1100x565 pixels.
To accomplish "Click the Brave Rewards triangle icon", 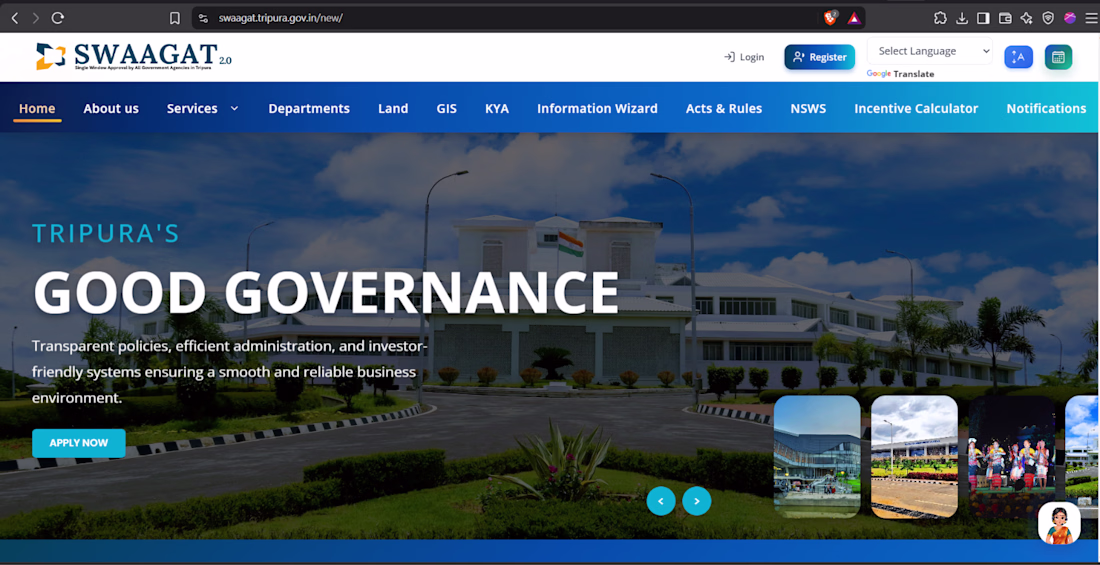I will 854,18.
